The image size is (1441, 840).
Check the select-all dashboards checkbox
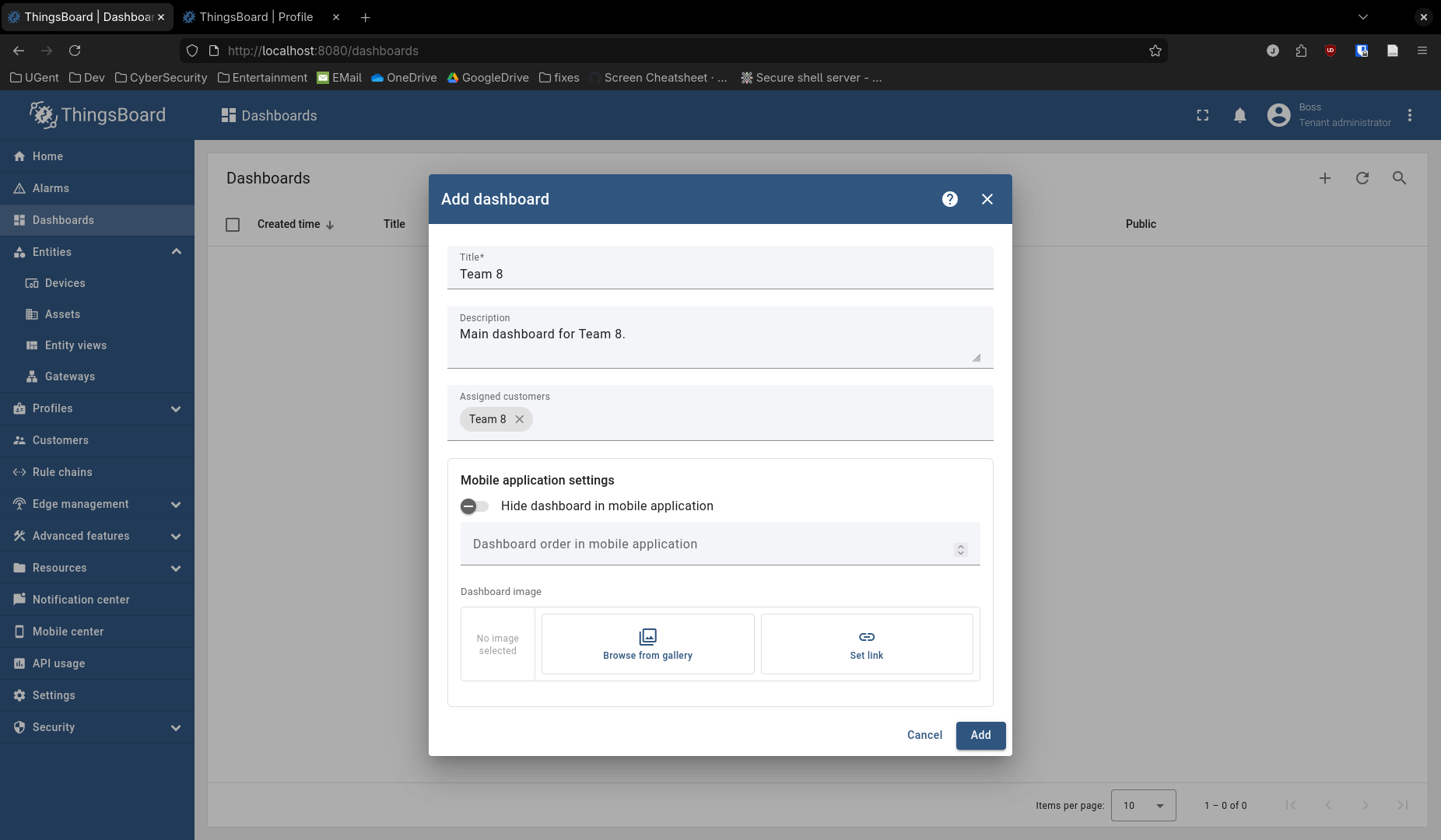click(233, 225)
